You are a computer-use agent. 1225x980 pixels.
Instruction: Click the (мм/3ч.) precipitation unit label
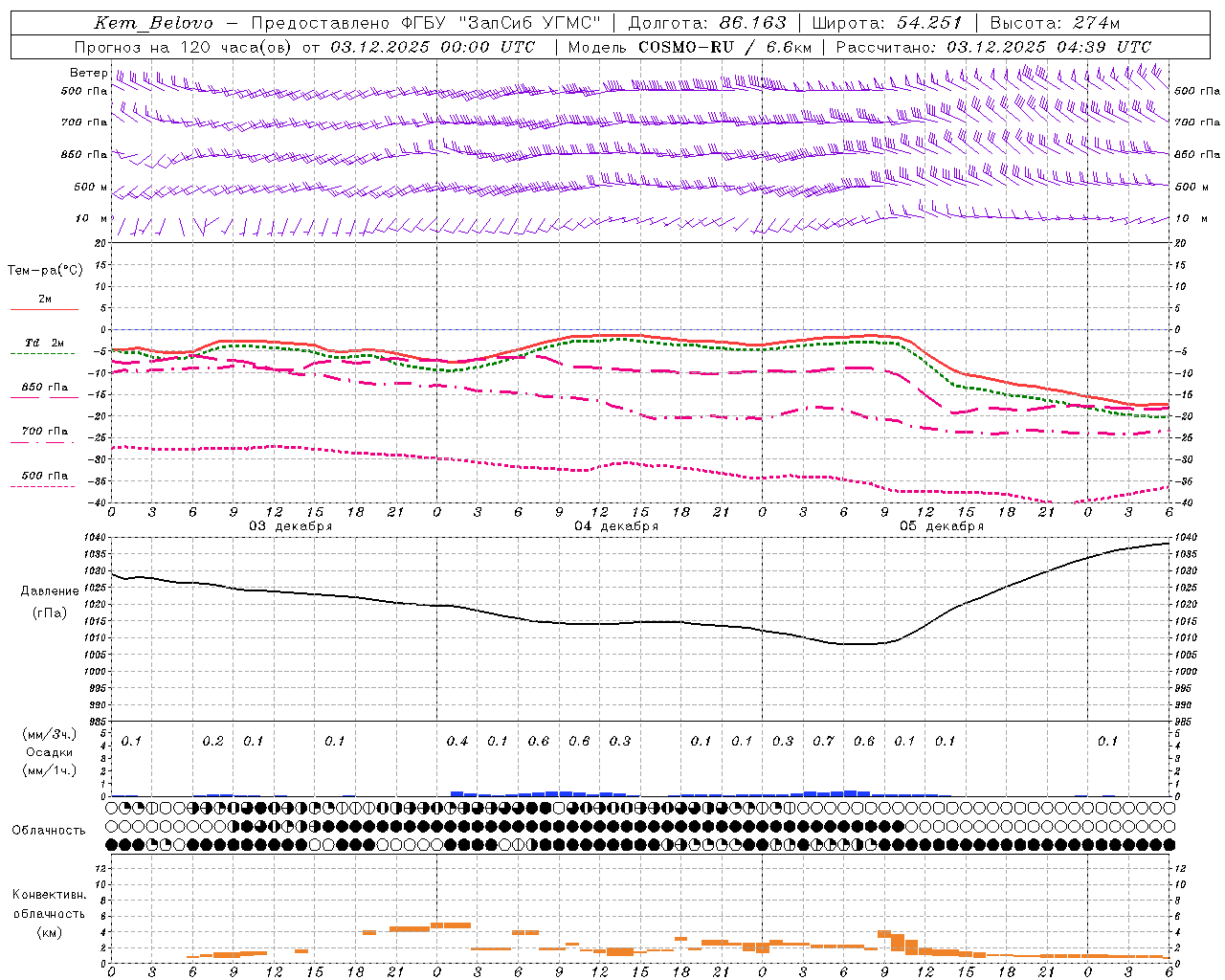point(50,734)
